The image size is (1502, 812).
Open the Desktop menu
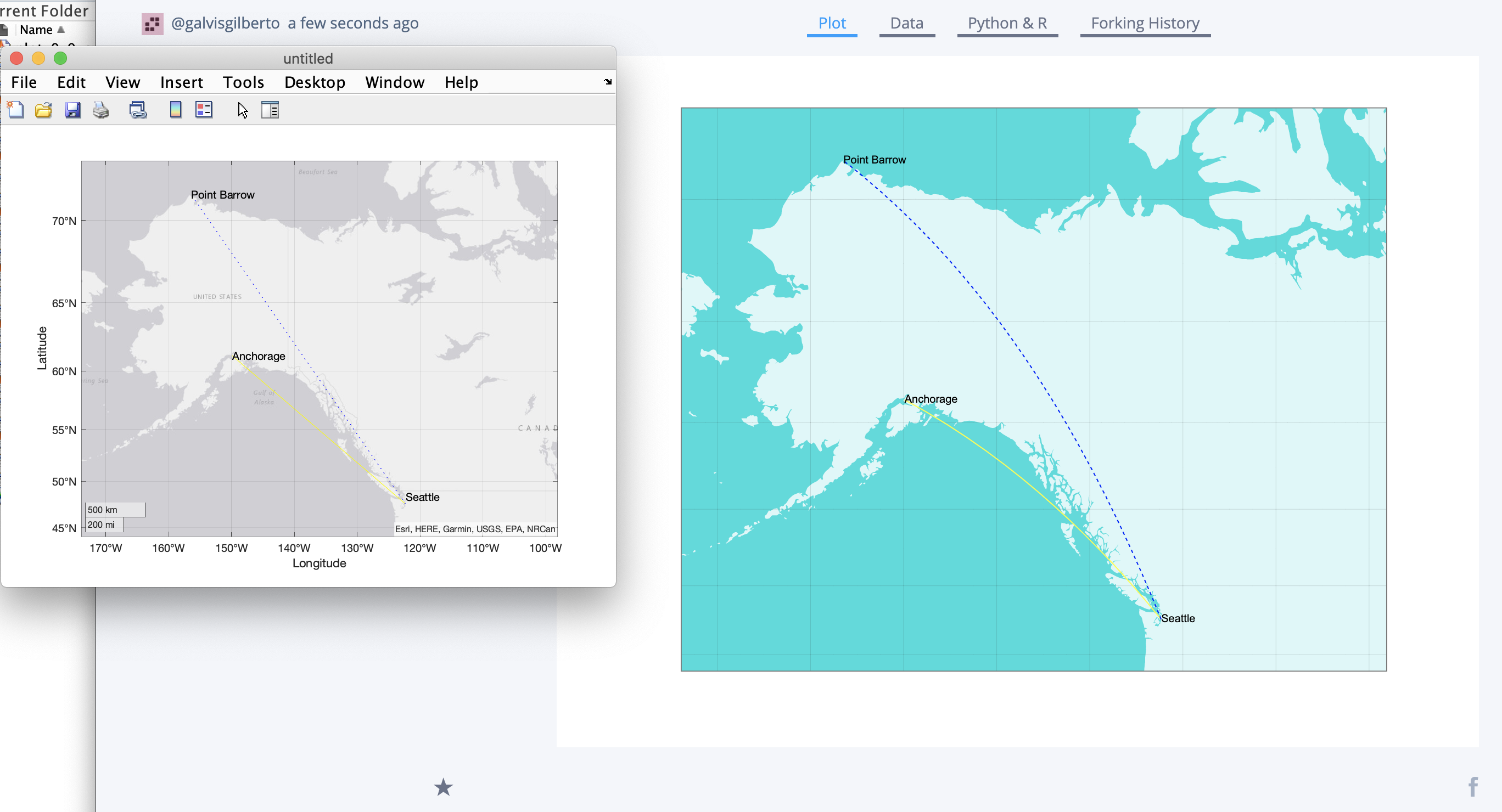[x=315, y=82]
